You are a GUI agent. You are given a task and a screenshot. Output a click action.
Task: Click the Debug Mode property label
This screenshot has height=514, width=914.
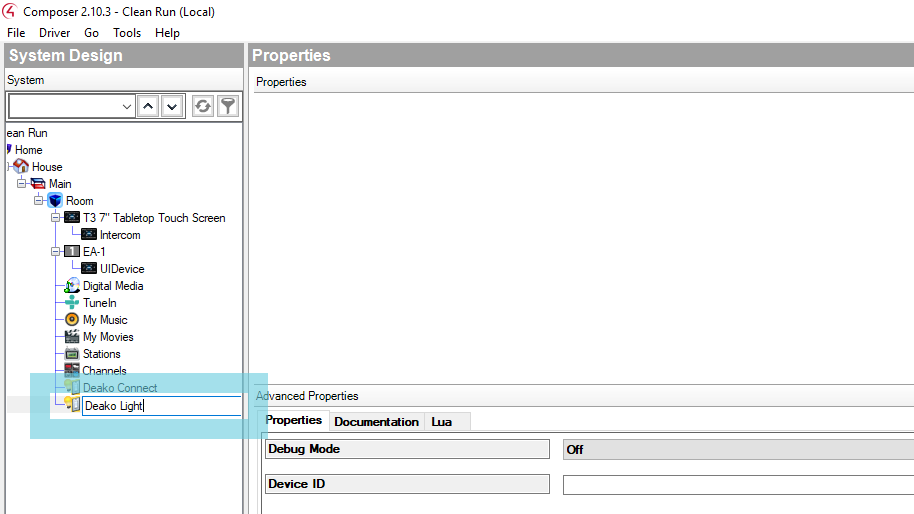coord(407,449)
